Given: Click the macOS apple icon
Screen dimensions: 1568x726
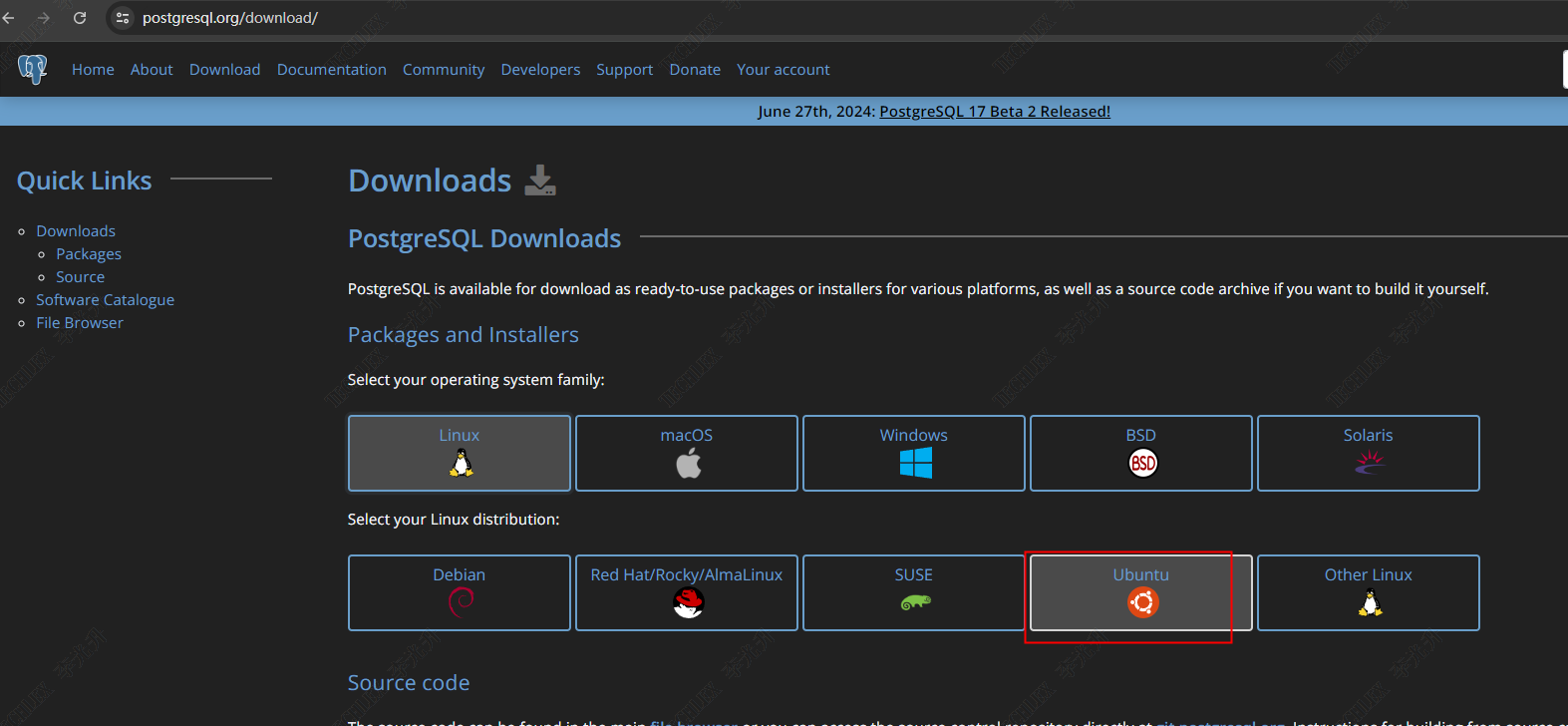Looking at the screenshot, I should click(x=688, y=463).
